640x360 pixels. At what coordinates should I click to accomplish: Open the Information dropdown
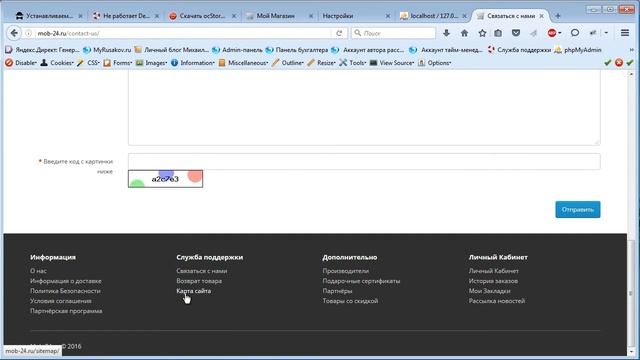193,63
